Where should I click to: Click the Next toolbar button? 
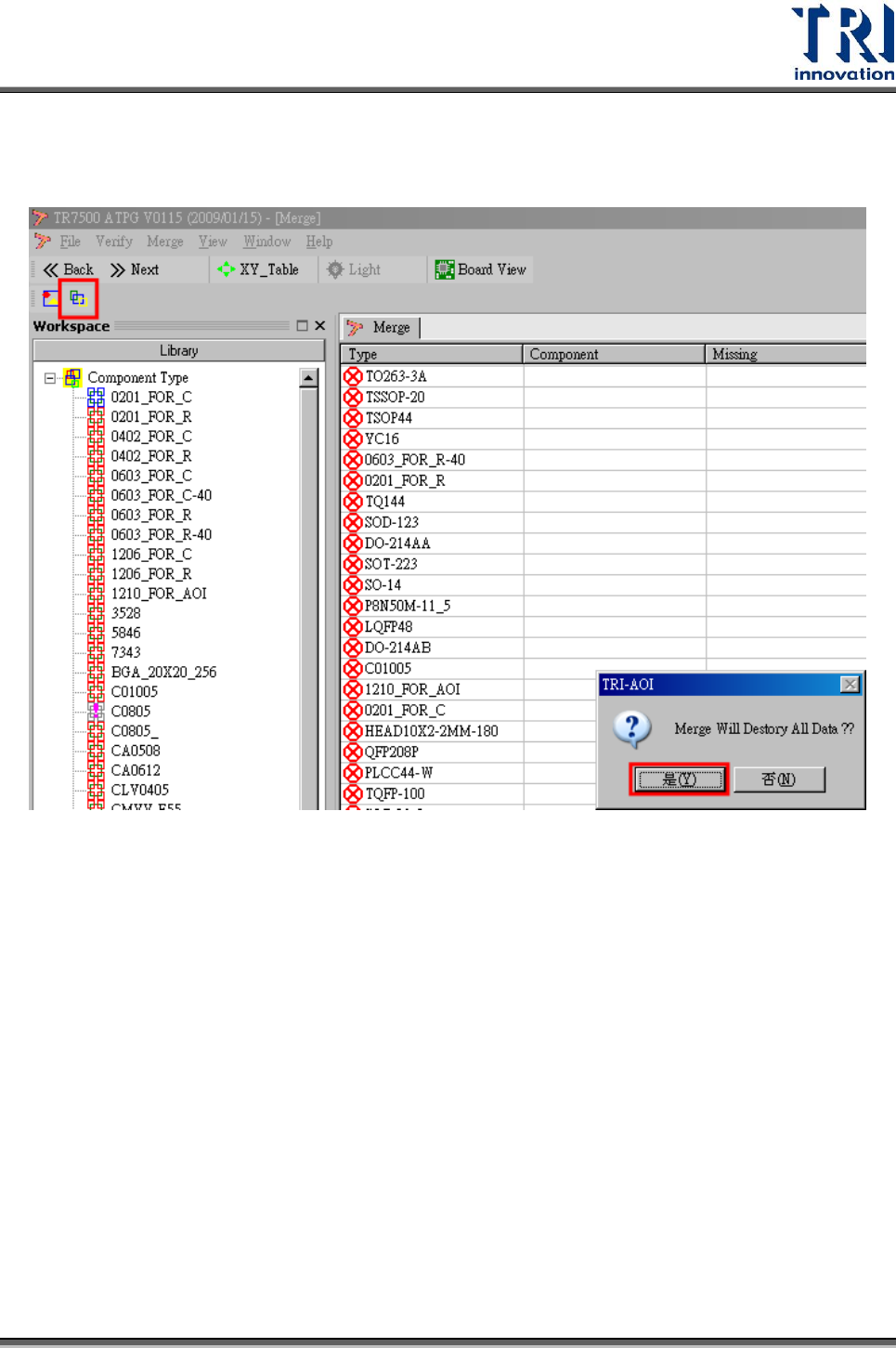click(x=135, y=269)
